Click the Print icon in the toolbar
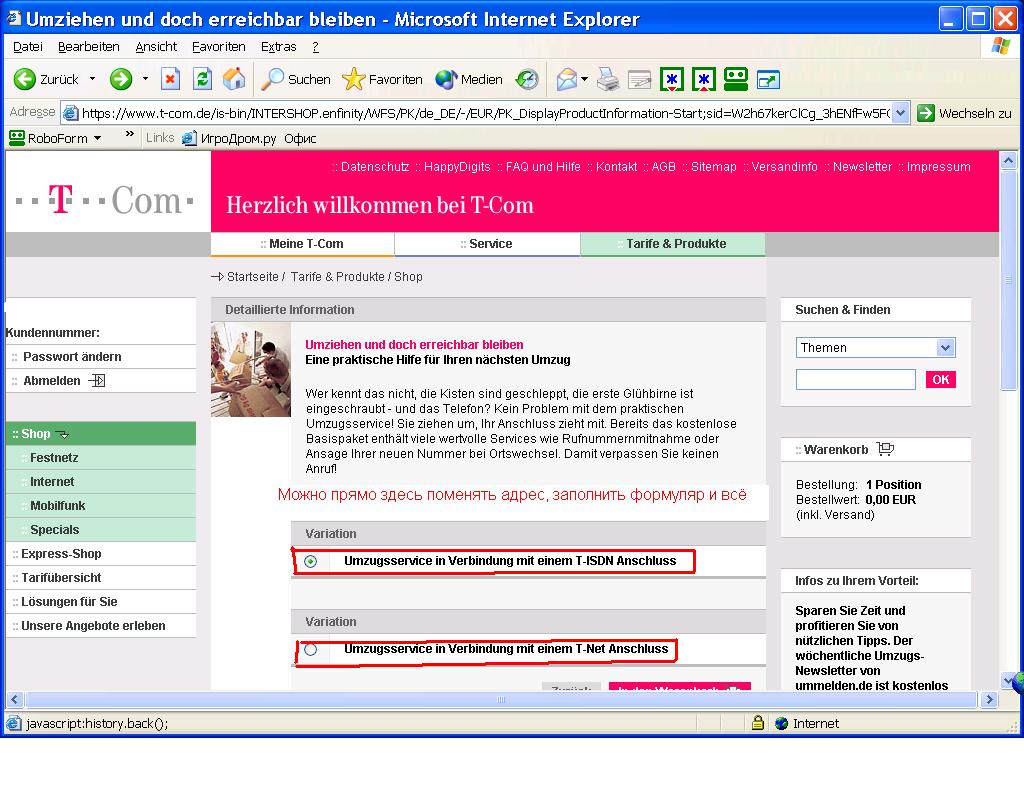Screen dimensions: 1024x799 pos(608,79)
